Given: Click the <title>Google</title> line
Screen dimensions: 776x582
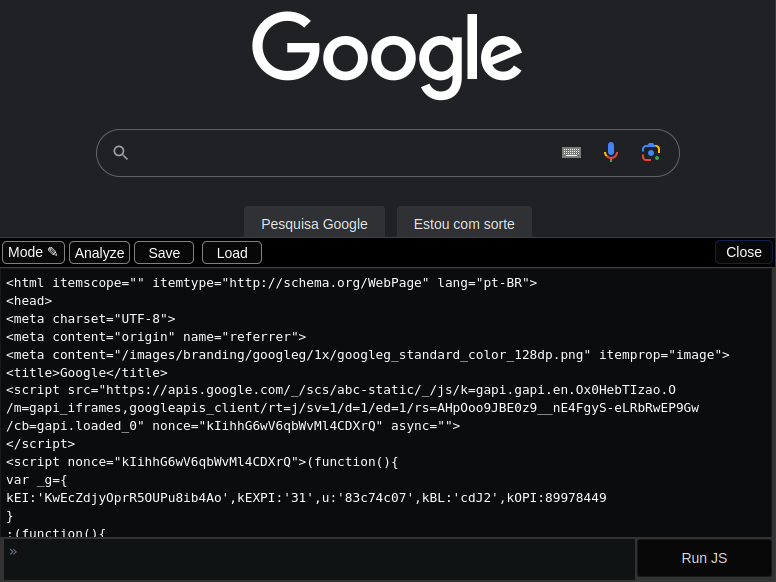Looking at the screenshot, I should click(x=87, y=373).
